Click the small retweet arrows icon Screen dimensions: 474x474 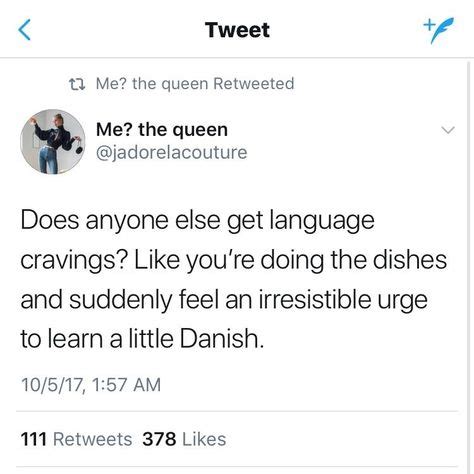coord(77,84)
